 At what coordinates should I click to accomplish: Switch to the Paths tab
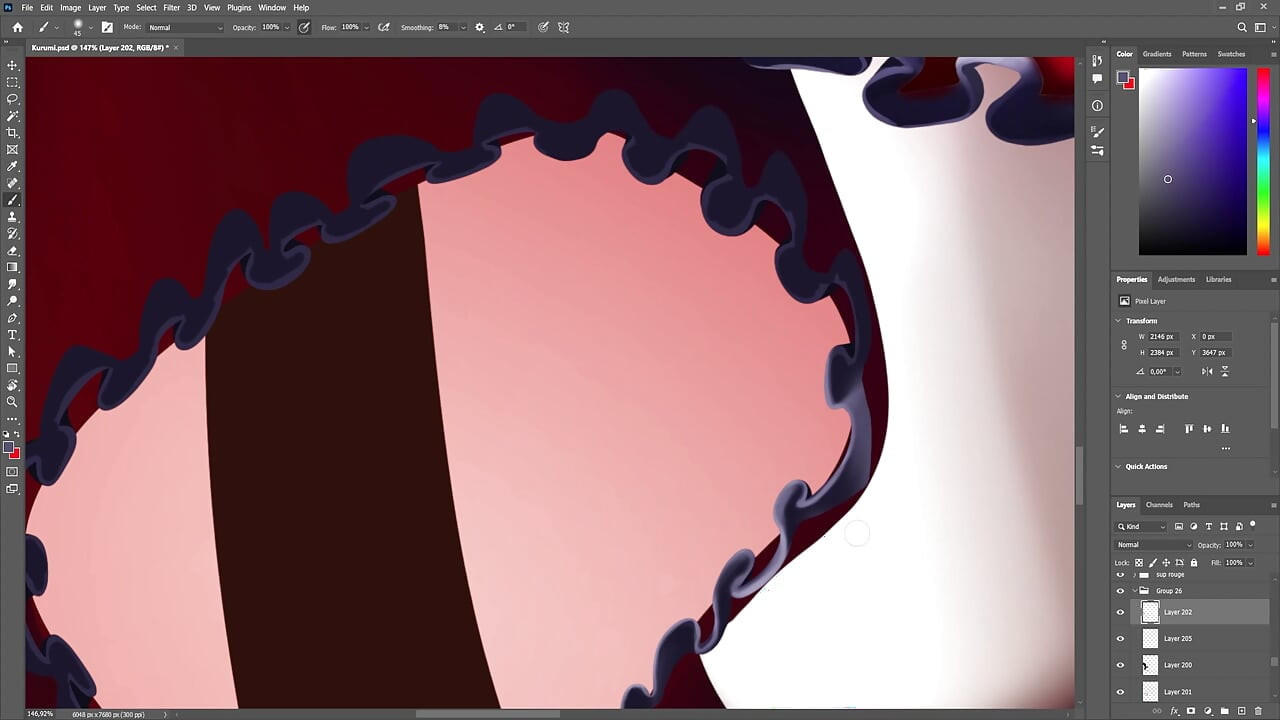tap(1191, 505)
